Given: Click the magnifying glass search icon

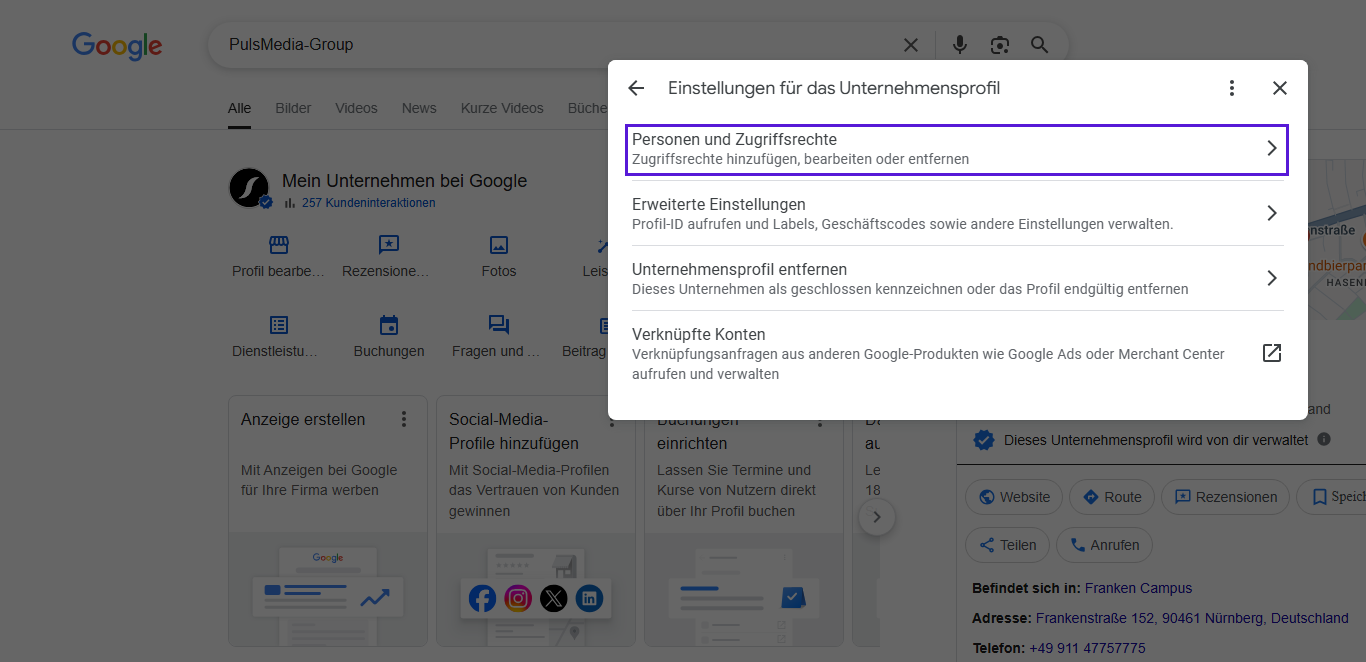Looking at the screenshot, I should pyautogui.click(x=1040, y=45).
